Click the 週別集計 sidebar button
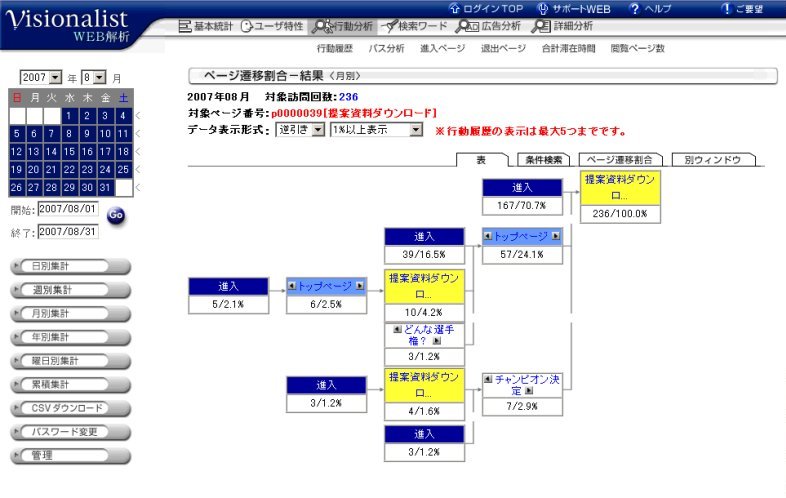Screen dimensions: 786x498 [x=70, y=290]
